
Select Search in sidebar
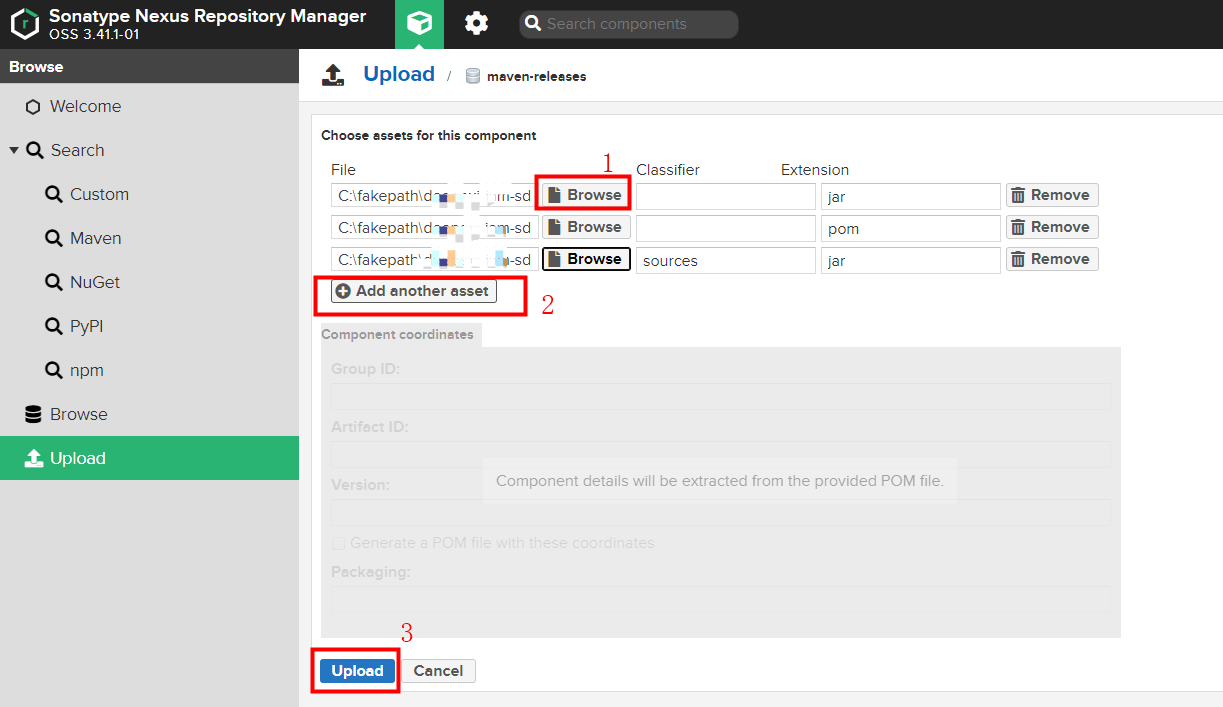point(77,150)
